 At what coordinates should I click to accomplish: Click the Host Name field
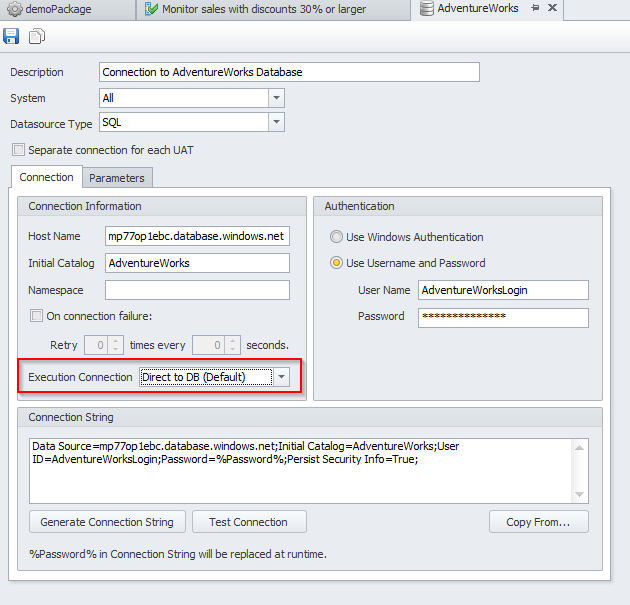197,236
